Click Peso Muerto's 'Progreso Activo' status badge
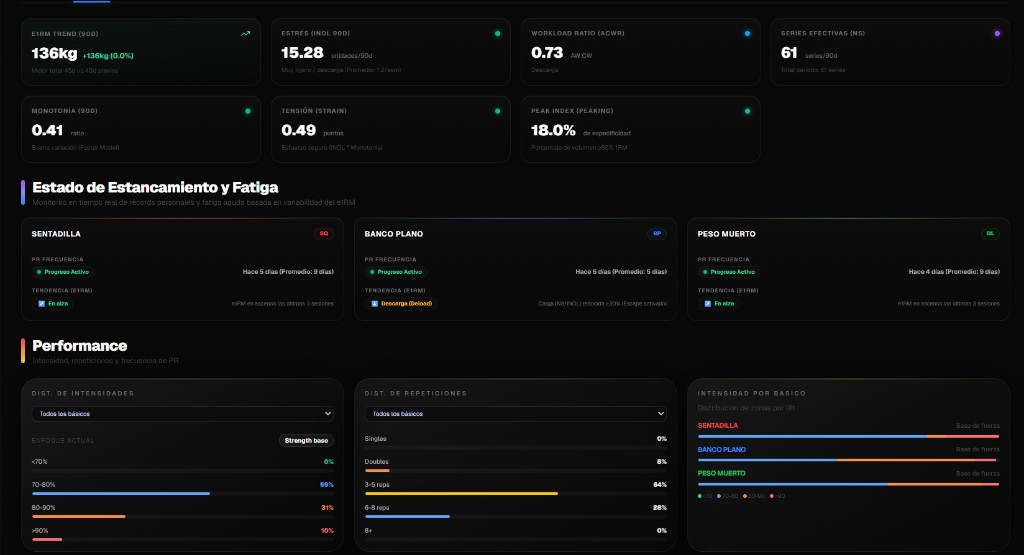Image resolution: width=1024 pixels, height=555 pixels. (x=729, y=272)
